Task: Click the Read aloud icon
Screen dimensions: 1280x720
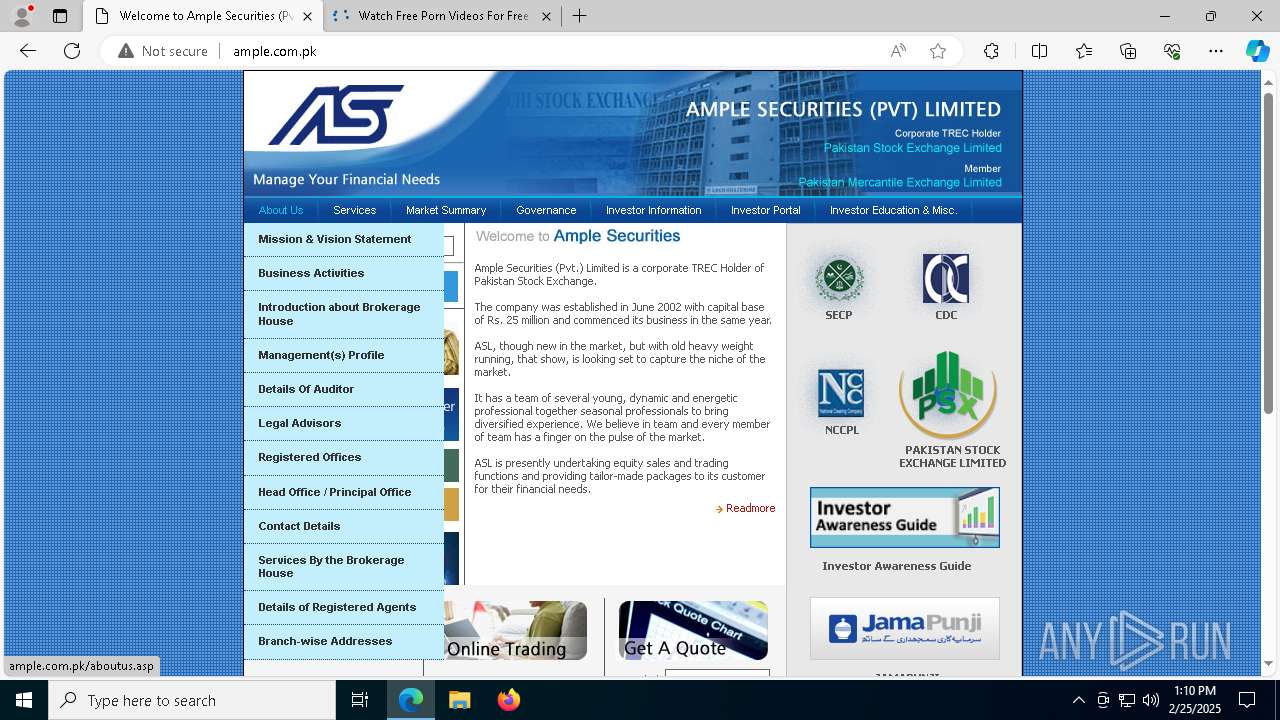Action: tap(898, 51)
